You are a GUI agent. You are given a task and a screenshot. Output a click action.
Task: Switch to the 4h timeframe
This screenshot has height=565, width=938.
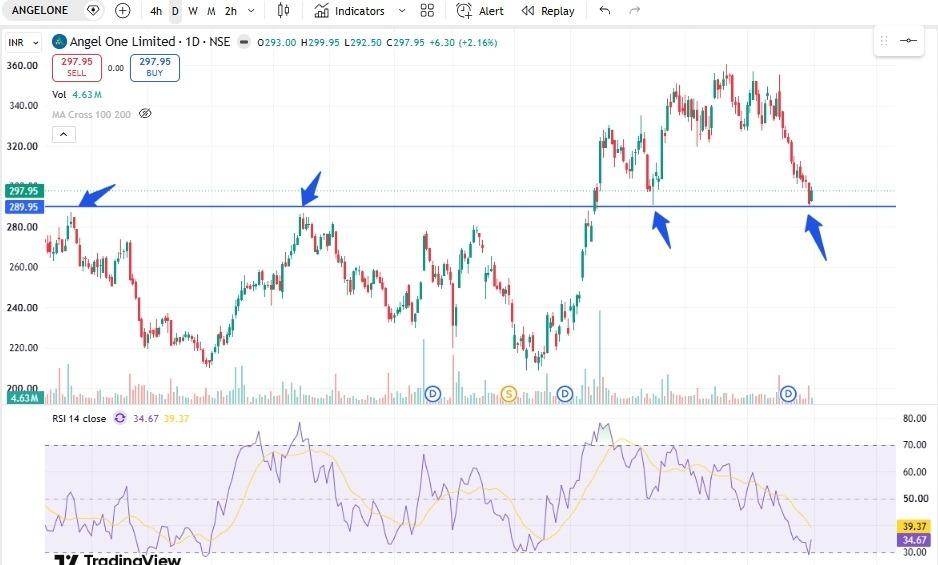(156, 11)
